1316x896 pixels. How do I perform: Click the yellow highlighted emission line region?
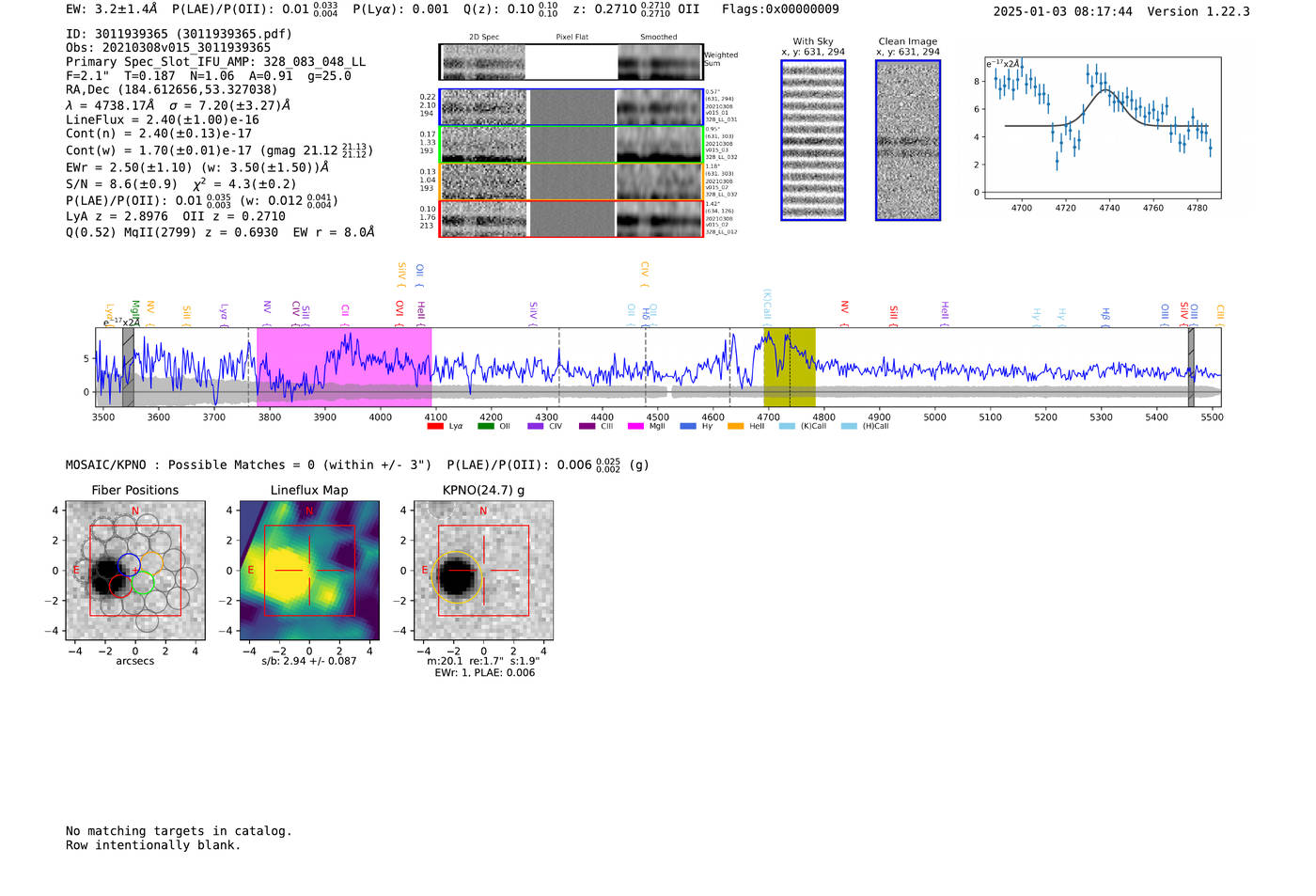(x=789, y=367)
